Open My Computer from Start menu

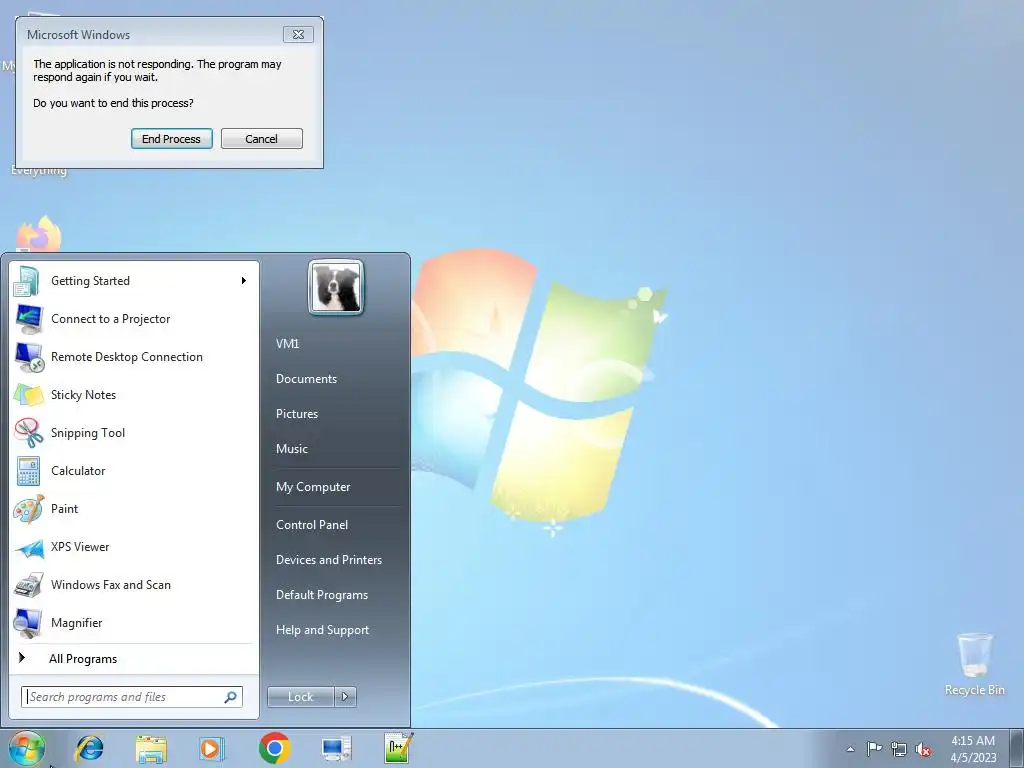coord(313,487)
